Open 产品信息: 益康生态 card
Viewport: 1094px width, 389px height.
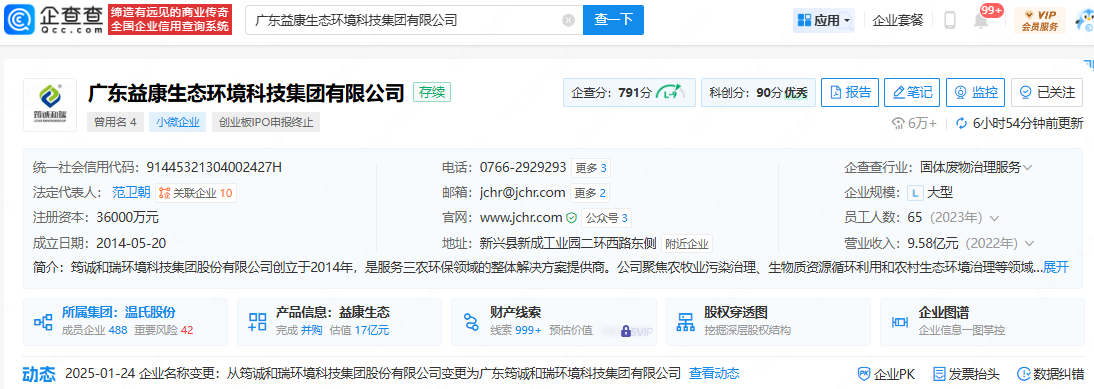click(x=339, y=321)
